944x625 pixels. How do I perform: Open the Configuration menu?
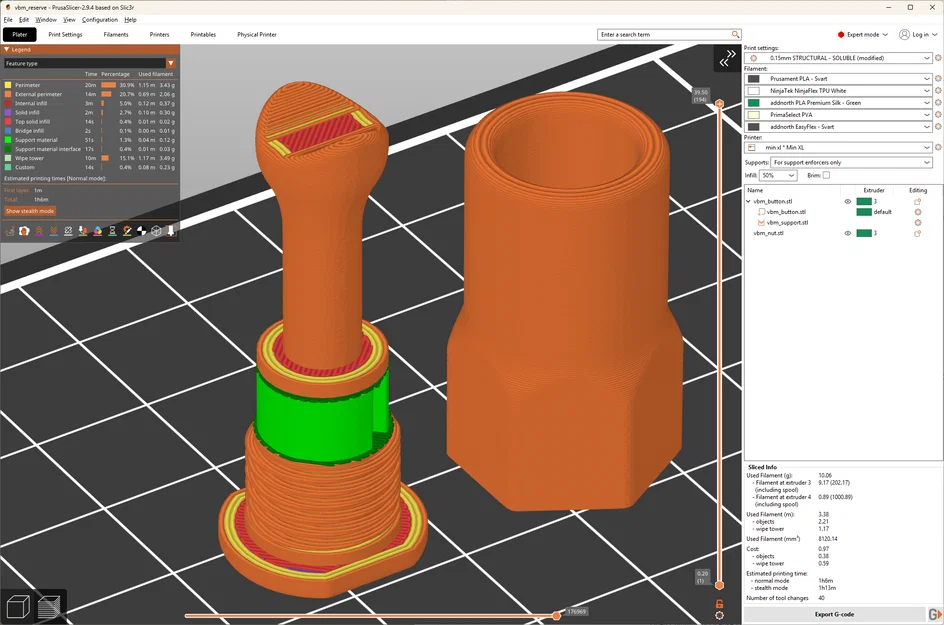pyautogui.click(x=100, y=19)
